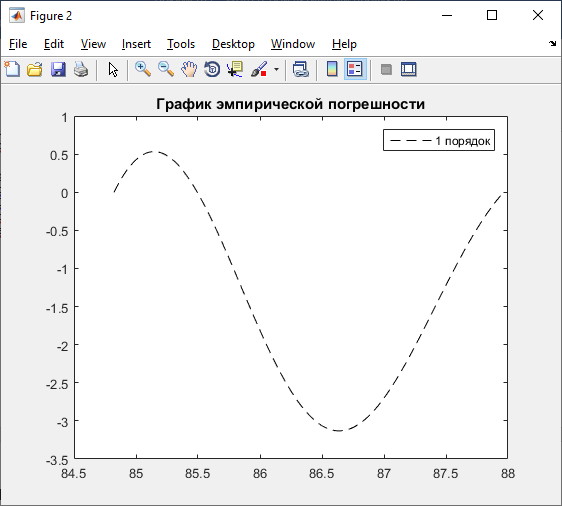Click the x-axis tick label 86.5
The image size is (562, 506).
point(322,474)
